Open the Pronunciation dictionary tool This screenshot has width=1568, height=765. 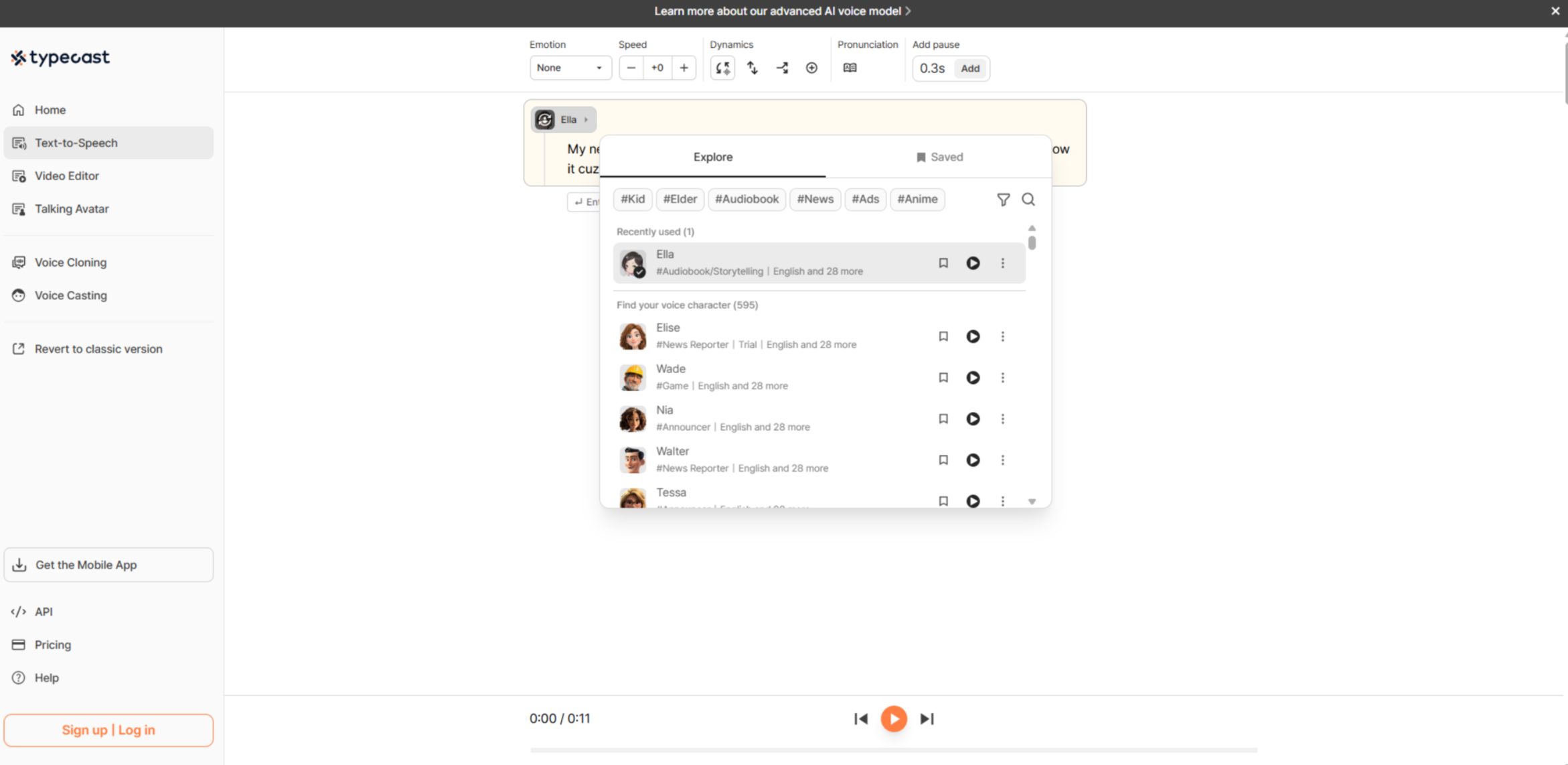849,68
